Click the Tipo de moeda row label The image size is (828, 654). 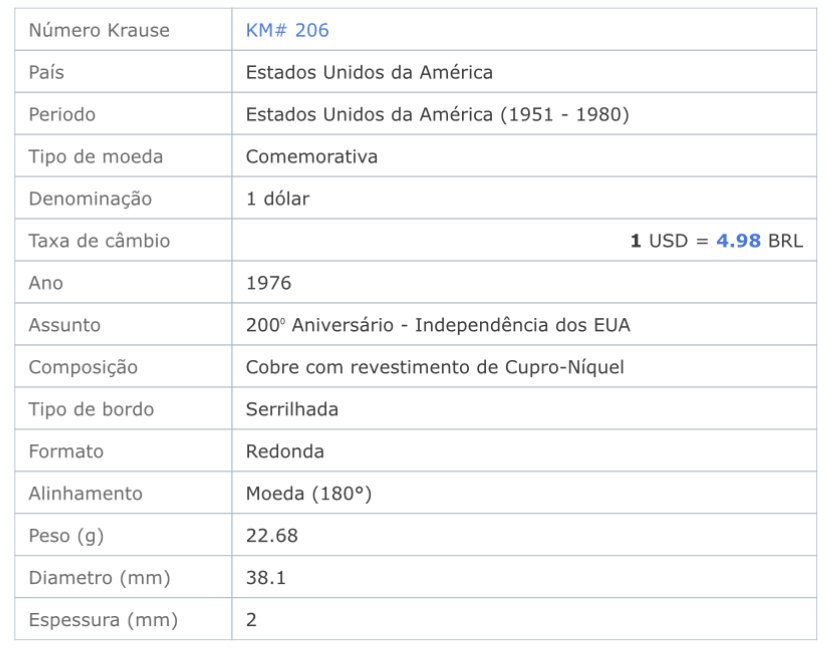coord(96,157)
